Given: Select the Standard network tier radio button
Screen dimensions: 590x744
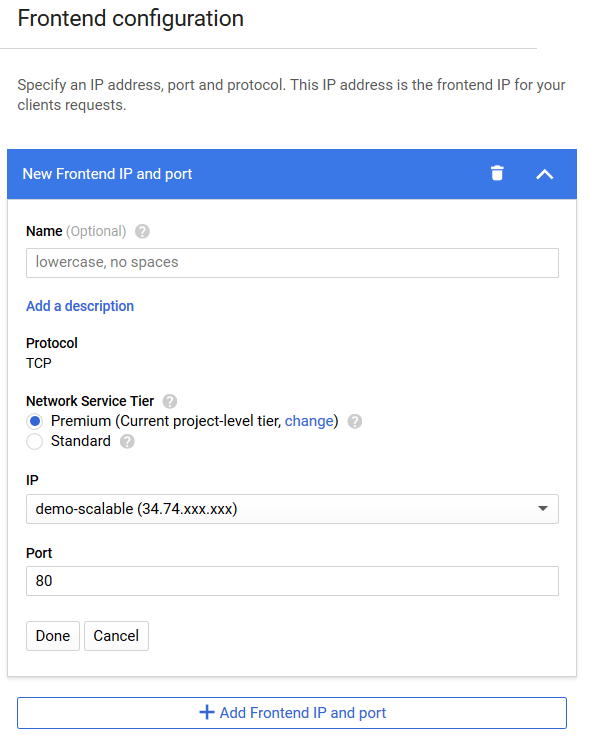Looking at the screenshot, I should [35, 442].
